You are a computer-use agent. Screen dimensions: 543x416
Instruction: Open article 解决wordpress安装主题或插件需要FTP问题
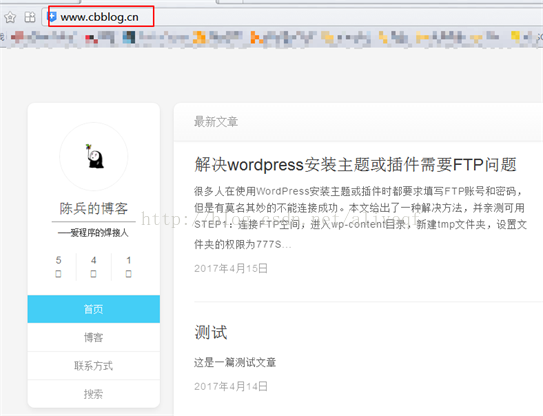point(355,164)
